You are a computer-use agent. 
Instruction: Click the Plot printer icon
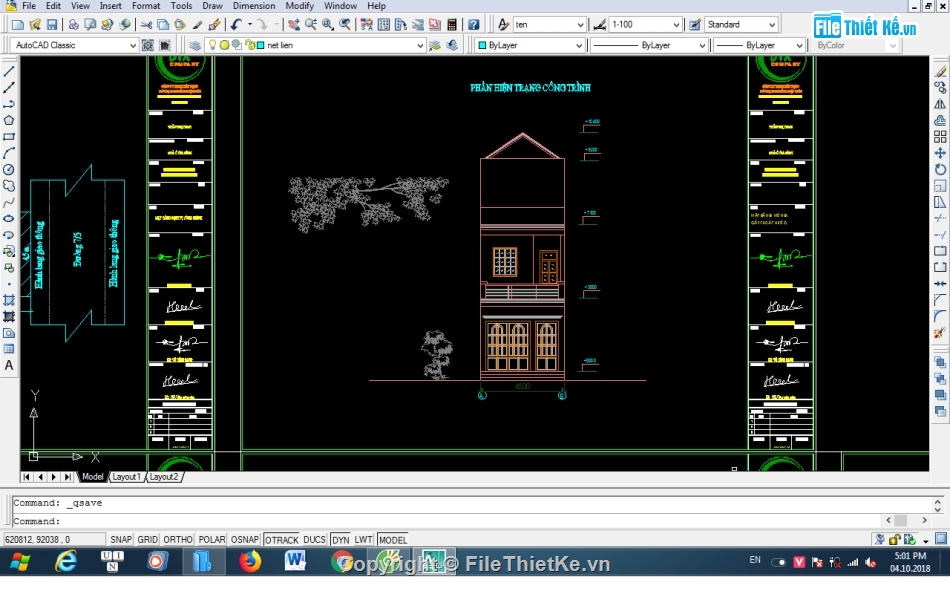click(x=73, y=25)
